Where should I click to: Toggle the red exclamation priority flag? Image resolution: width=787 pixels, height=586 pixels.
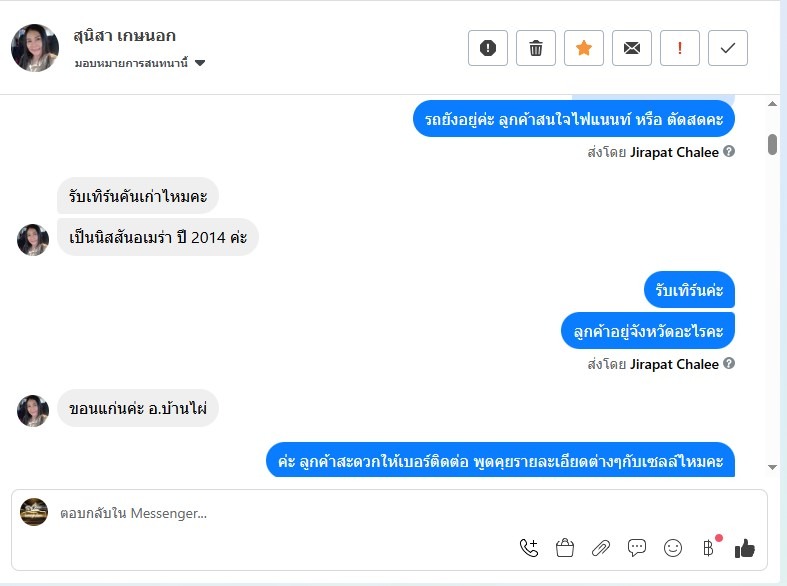[x=680, y=48]
